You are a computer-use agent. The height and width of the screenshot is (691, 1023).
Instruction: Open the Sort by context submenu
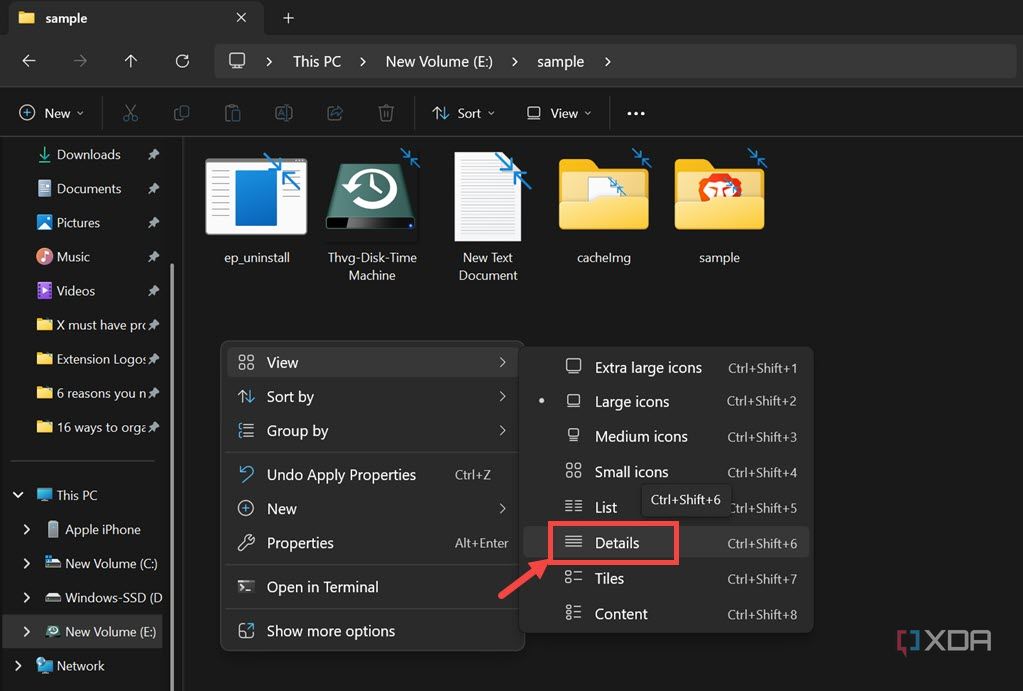click(290, 397)
